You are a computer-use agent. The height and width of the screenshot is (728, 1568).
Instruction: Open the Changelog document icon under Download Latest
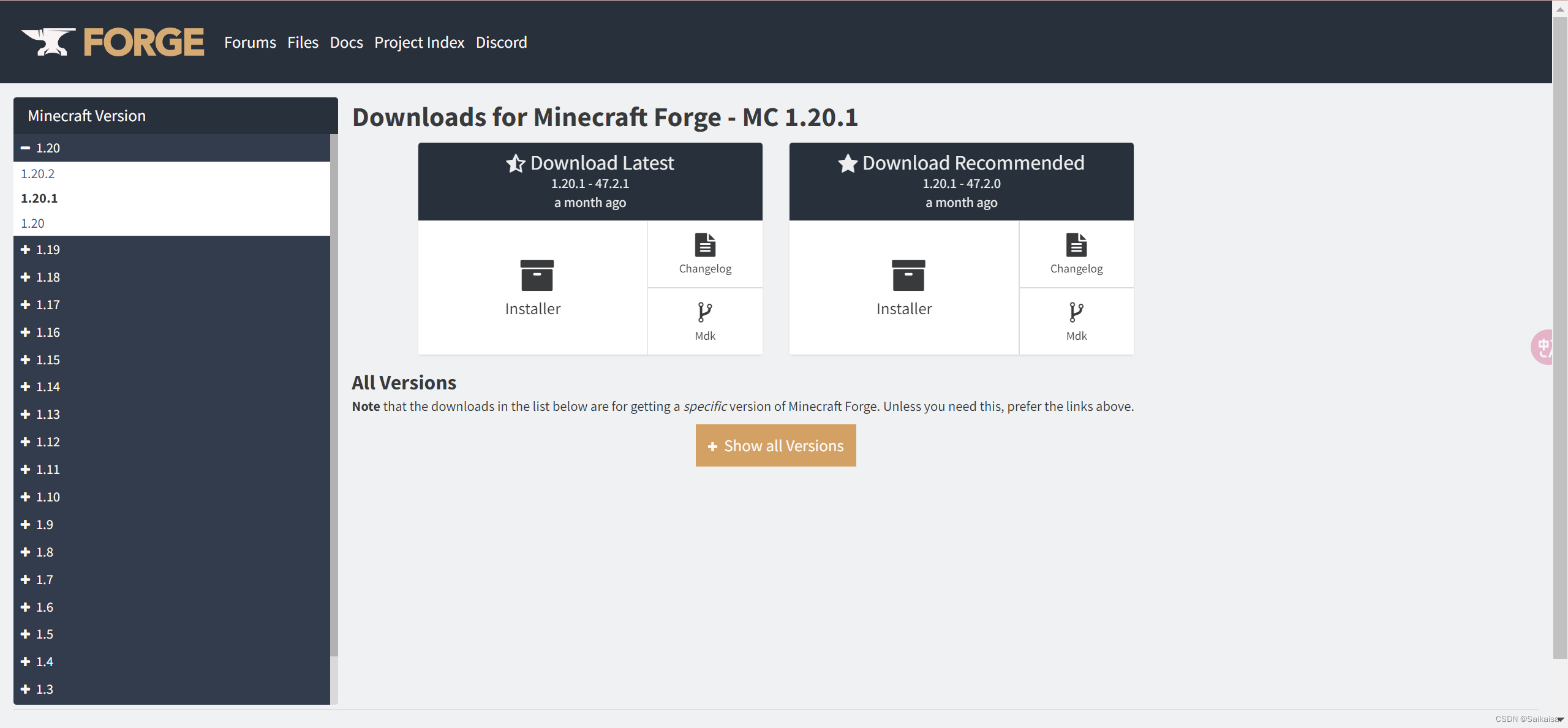(x=705, y=245)
